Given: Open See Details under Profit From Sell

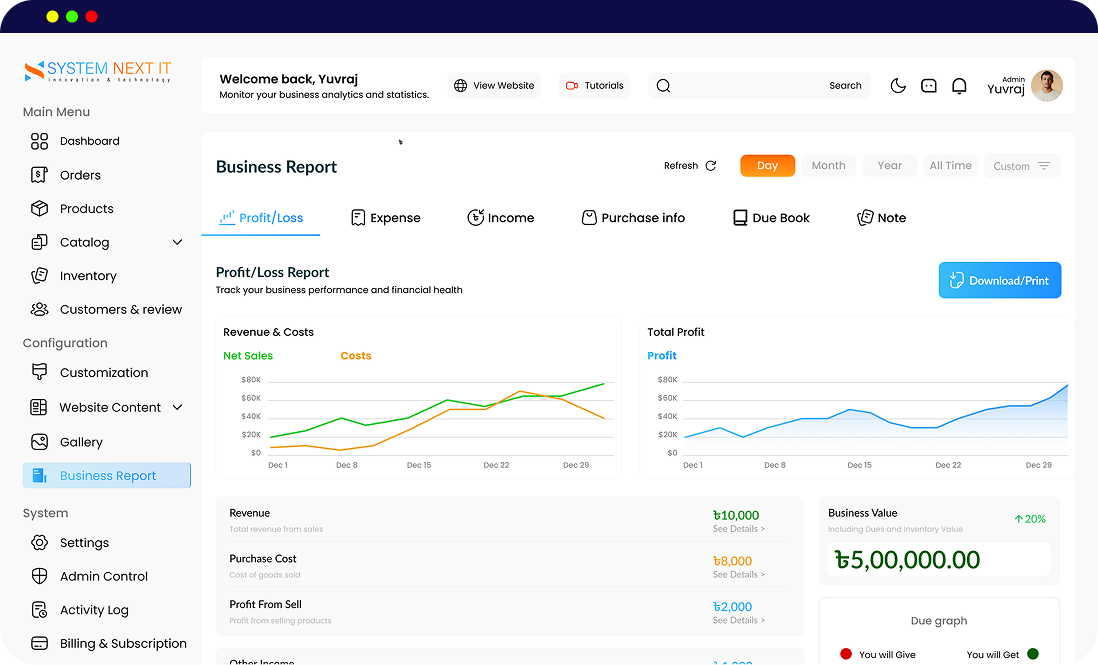Looking at the screenshot, I should click(x=739, y=620).
